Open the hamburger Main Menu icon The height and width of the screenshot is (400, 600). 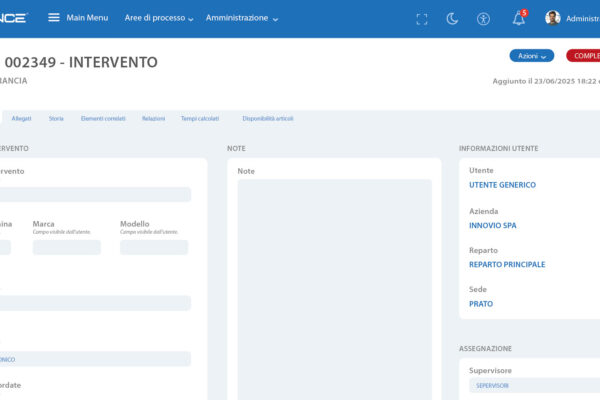[x=54, y=18]
